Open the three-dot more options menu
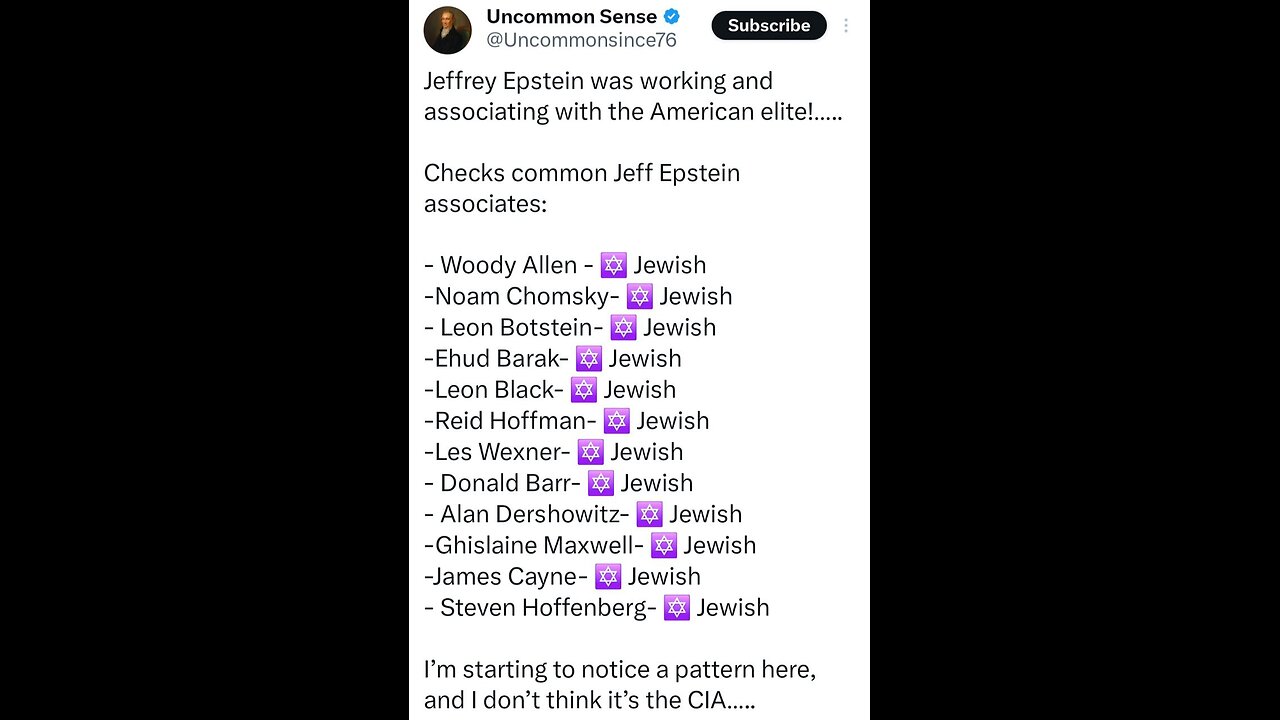Screen dimensions: 1280x720 tap(846, 26)
